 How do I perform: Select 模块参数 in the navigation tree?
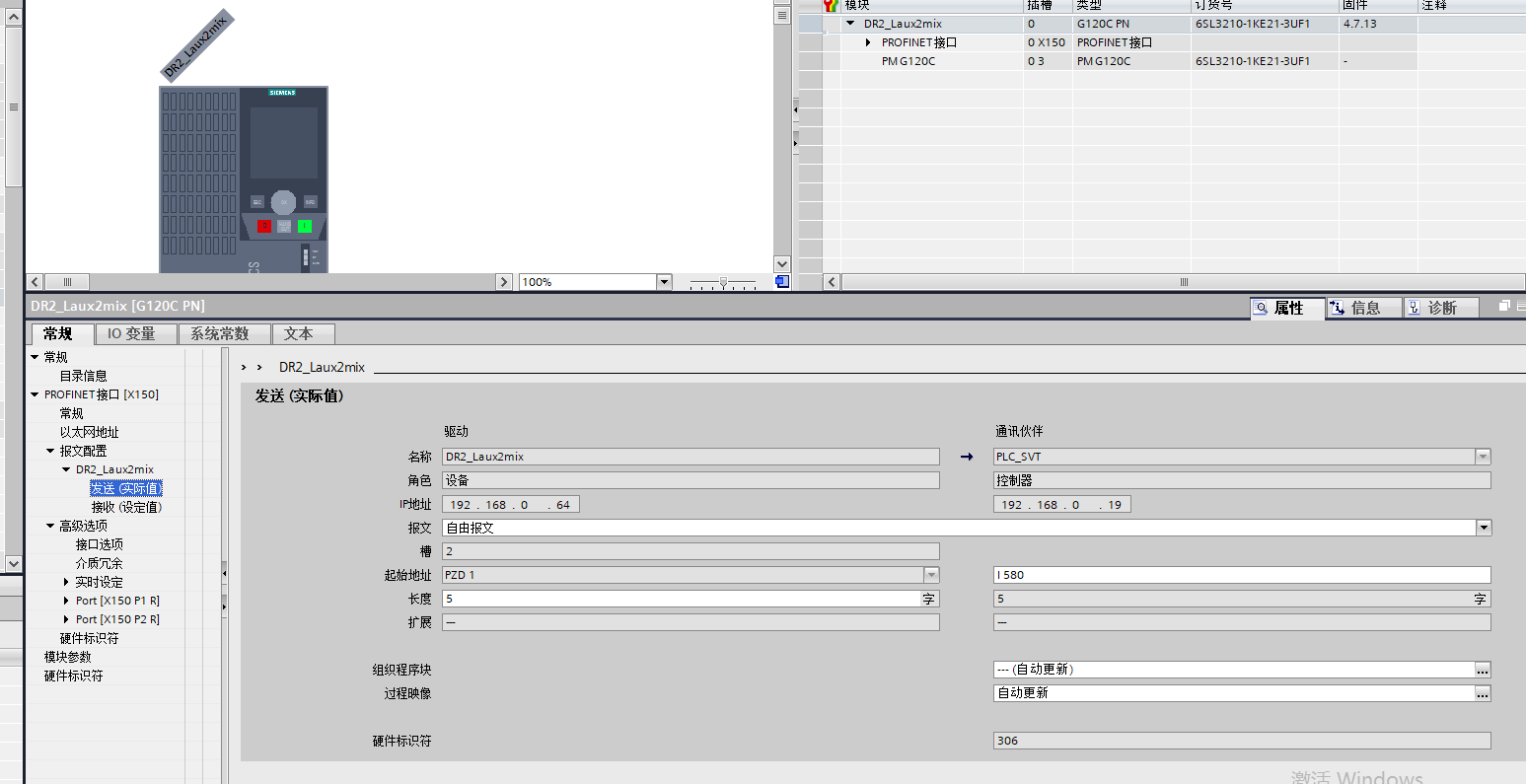click(67, 657)
